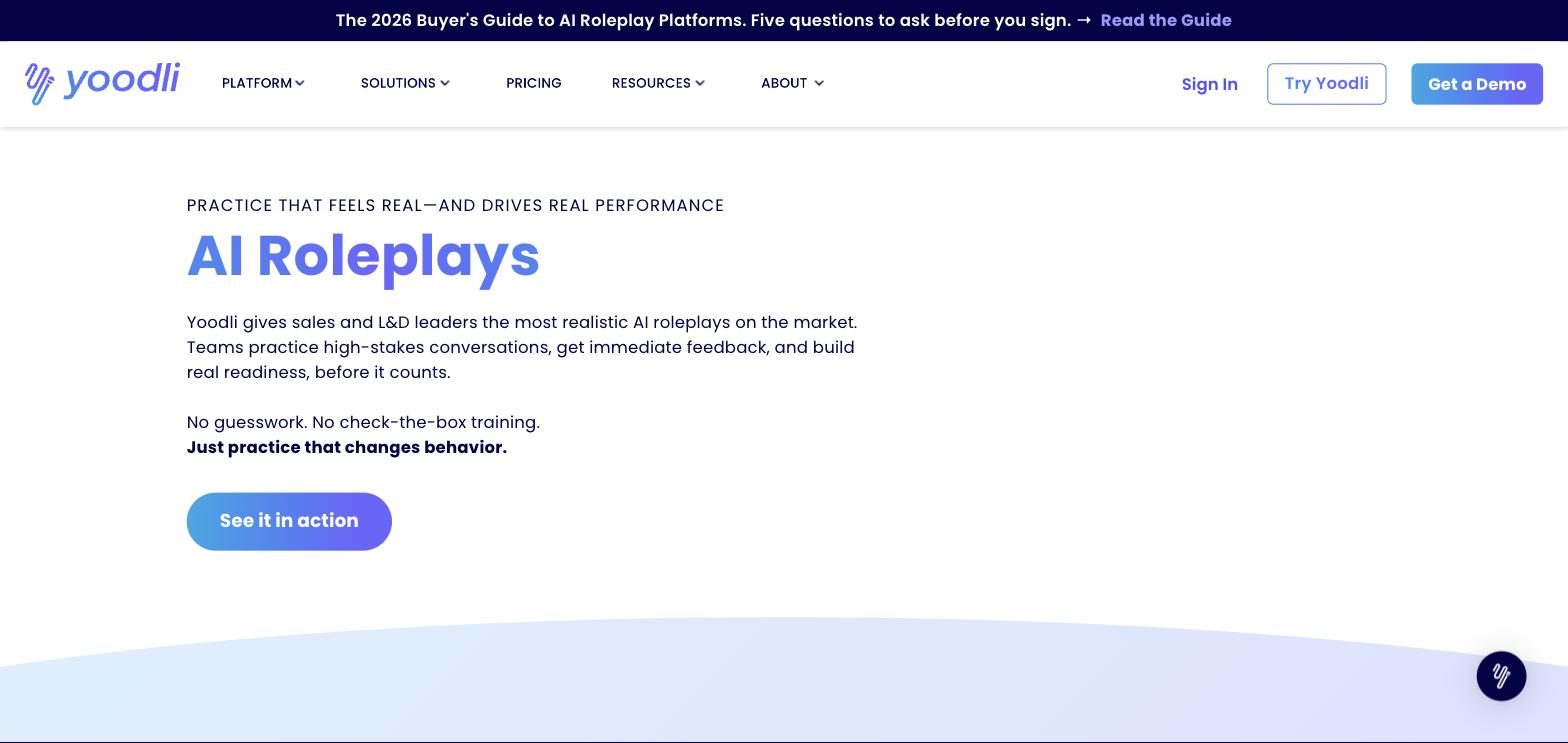Expand the Resources menu chevron
Image resolution: width=1568 pixels, height=743 pixels.
coord(700,83)
